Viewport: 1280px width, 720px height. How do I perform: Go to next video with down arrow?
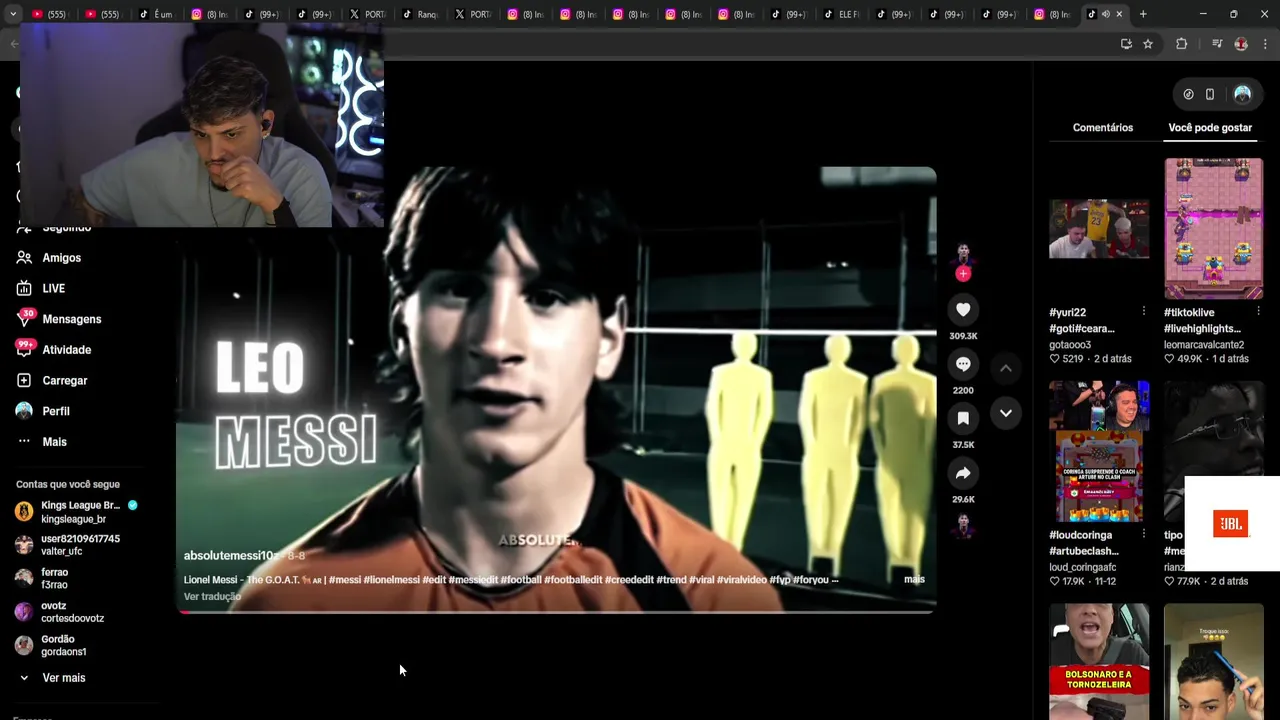(x=1006, y=412)
